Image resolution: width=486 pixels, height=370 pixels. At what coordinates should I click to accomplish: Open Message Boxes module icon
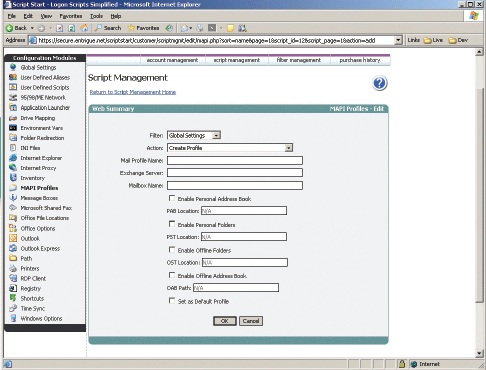coord(13,198)
